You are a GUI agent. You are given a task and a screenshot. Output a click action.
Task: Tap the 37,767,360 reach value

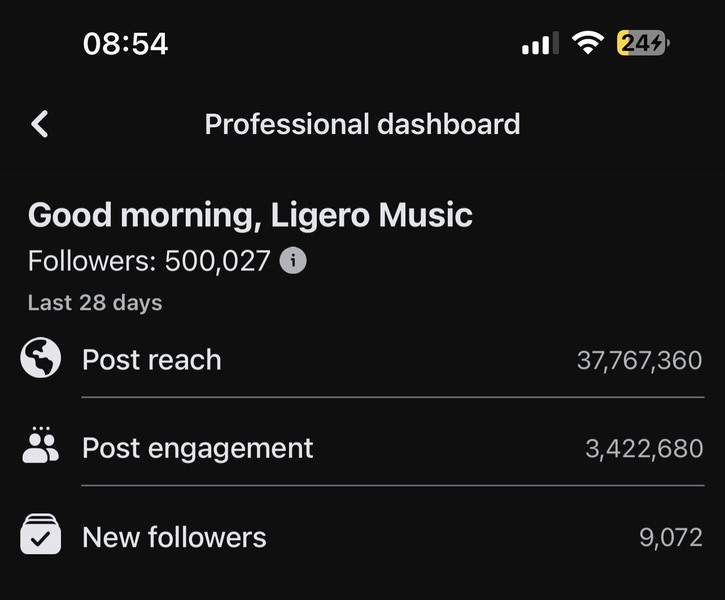(x=639, y=361)
